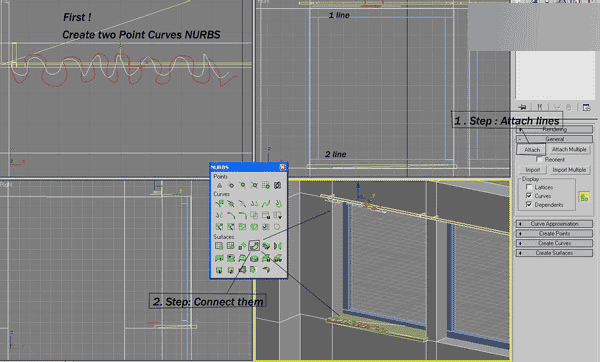Image resolution: width=600 pixels, height=362 pixels.
Task: Expand the Create Surfaces rollout
Action: click(x=554, y=253)
